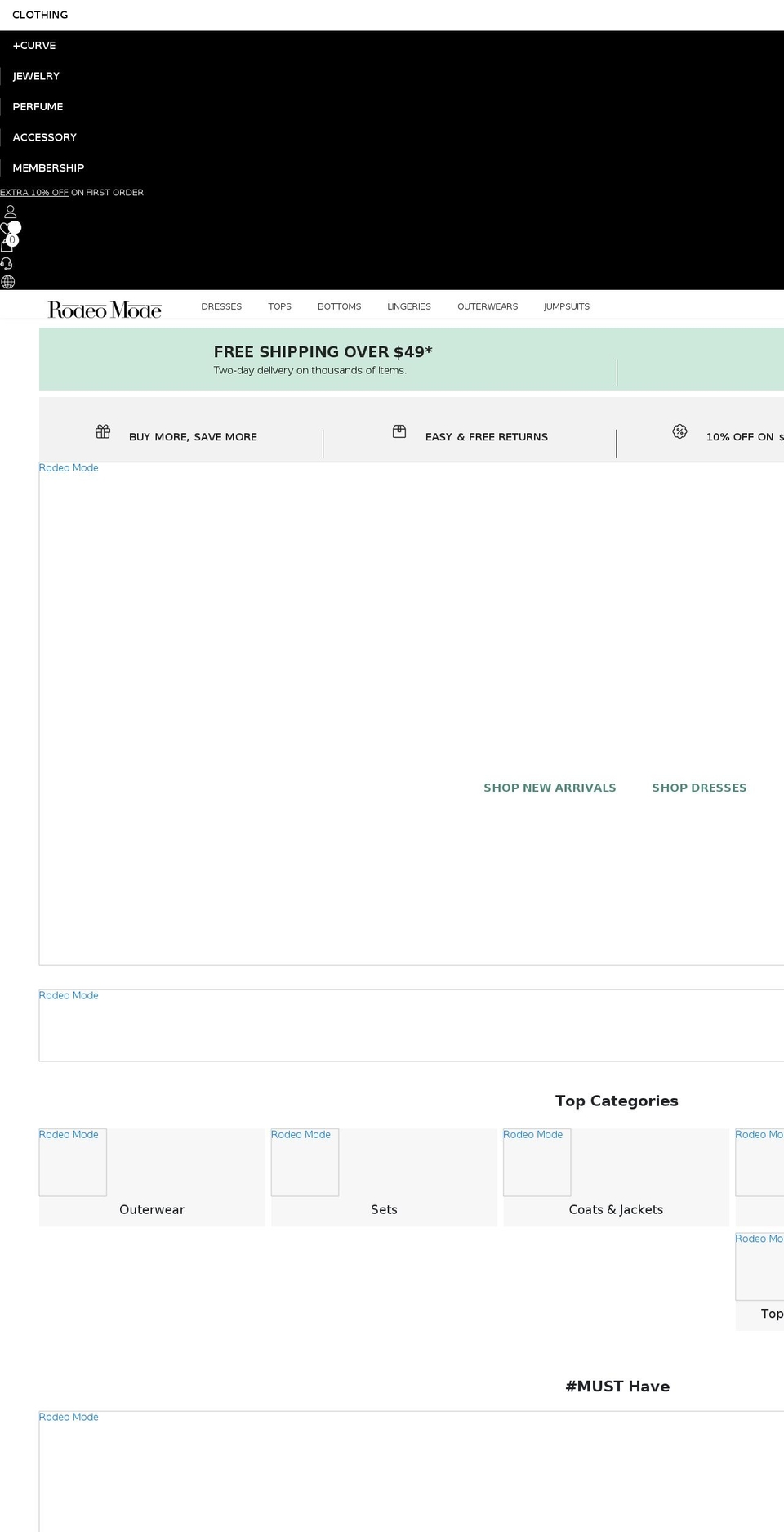The image size is (784, 1532).
Task: Open the LINGERIES menu
Action: click(x=409, y=306)
